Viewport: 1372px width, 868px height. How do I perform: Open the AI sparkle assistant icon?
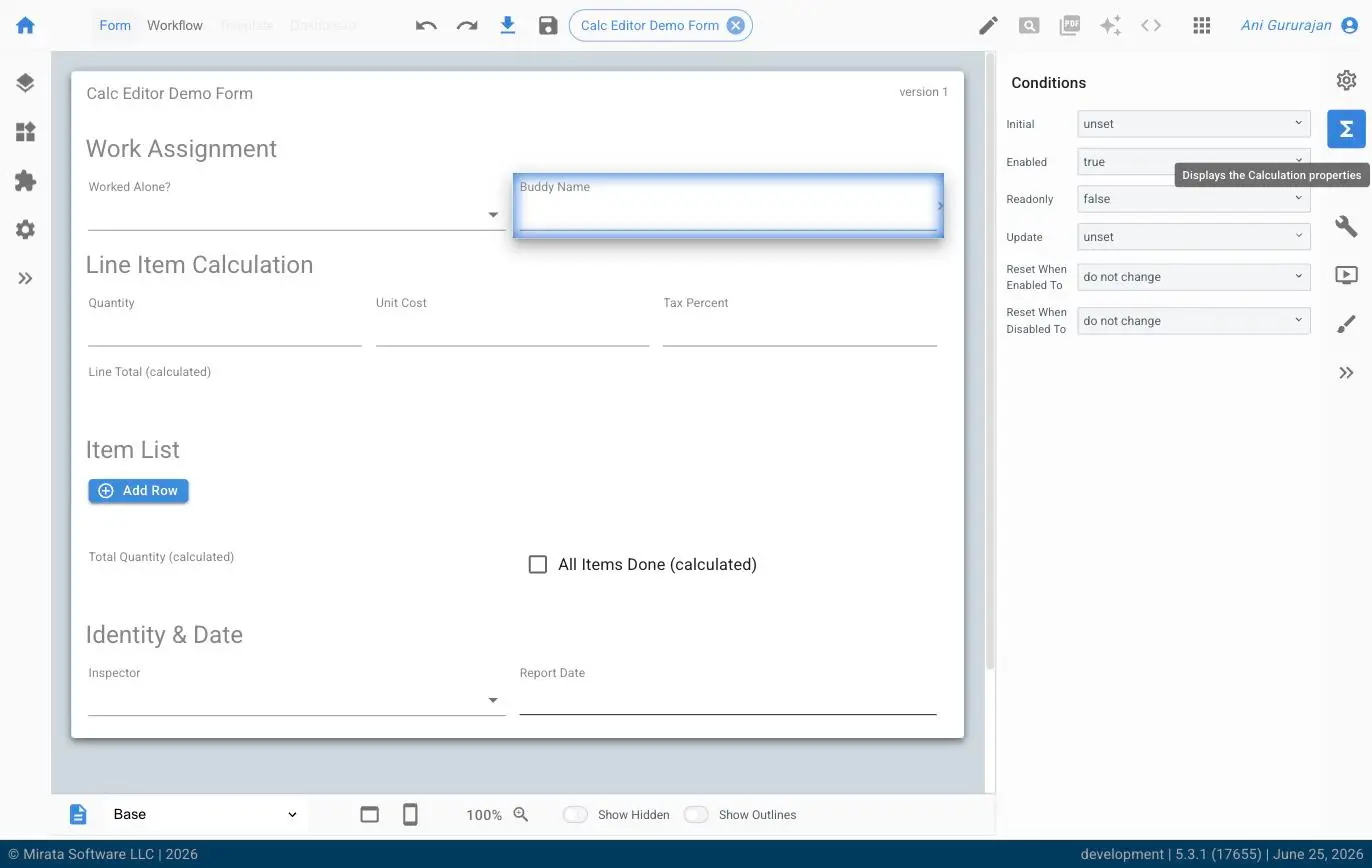tap(1110, 25)
